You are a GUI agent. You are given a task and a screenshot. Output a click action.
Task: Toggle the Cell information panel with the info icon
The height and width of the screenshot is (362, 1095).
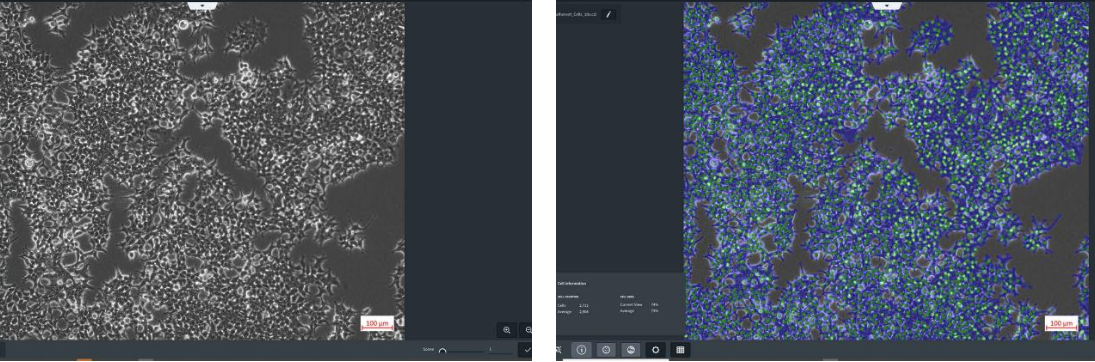pos(581,349)
